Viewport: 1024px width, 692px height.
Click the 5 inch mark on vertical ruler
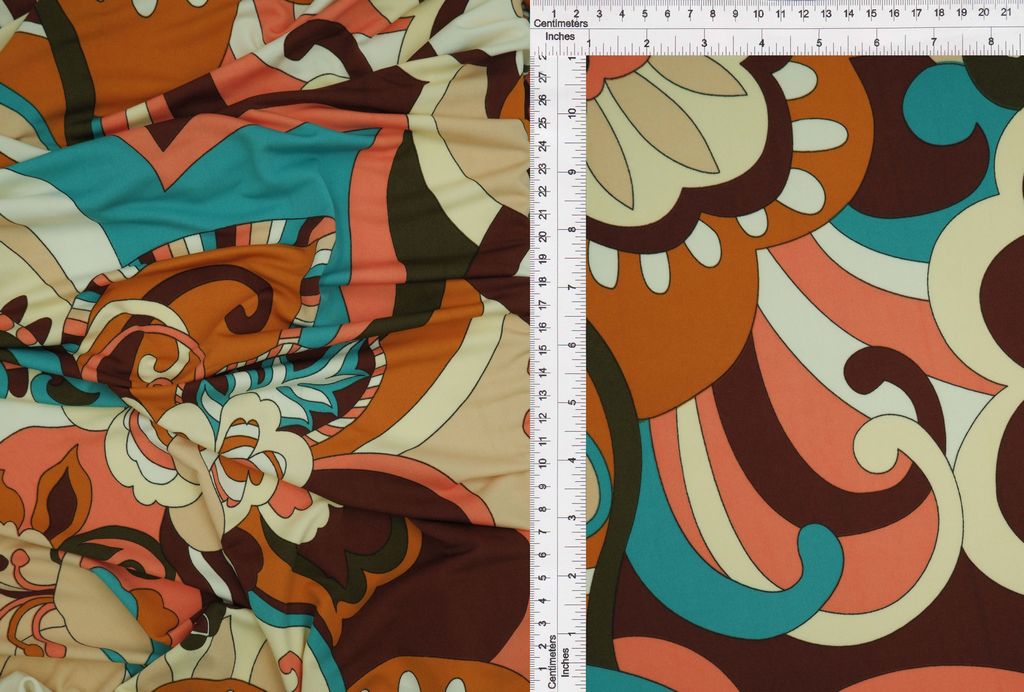(572, 403)
